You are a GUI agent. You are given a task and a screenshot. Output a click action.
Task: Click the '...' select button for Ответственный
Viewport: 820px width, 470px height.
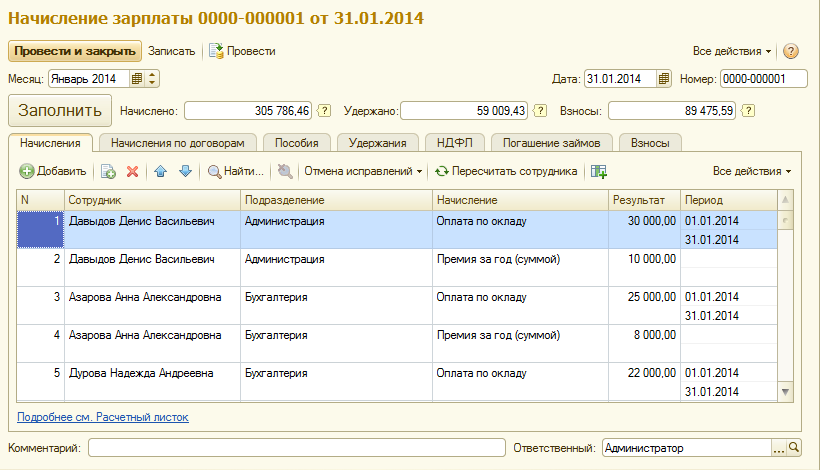click(x=779, y=448)
